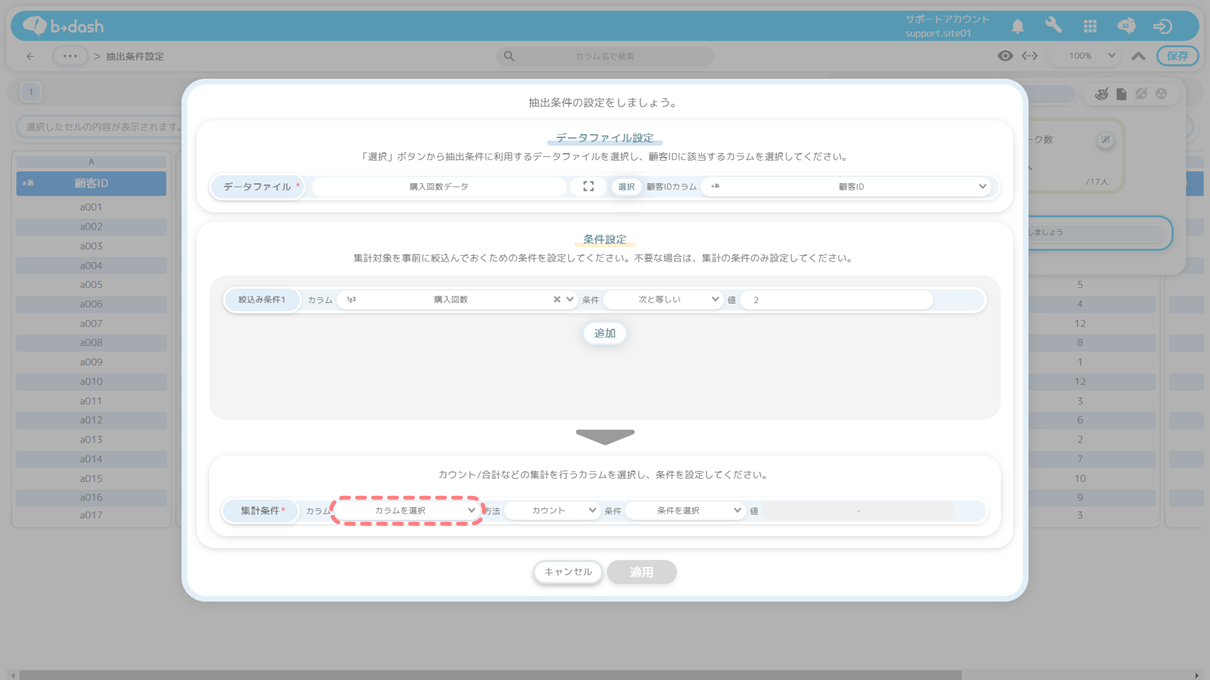Click the b→dash logo in the header
Viewport: 1210px width, 680px height.
coord(63,26)
